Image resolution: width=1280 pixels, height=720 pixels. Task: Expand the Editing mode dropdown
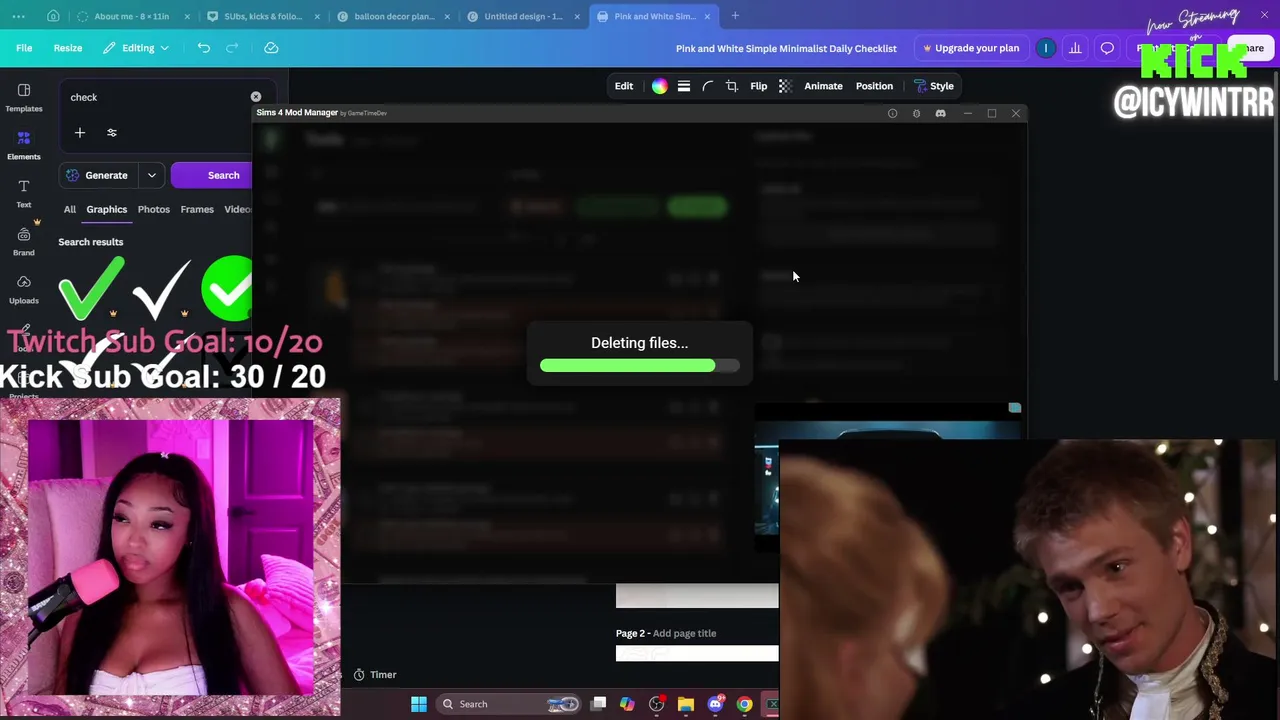136,48
